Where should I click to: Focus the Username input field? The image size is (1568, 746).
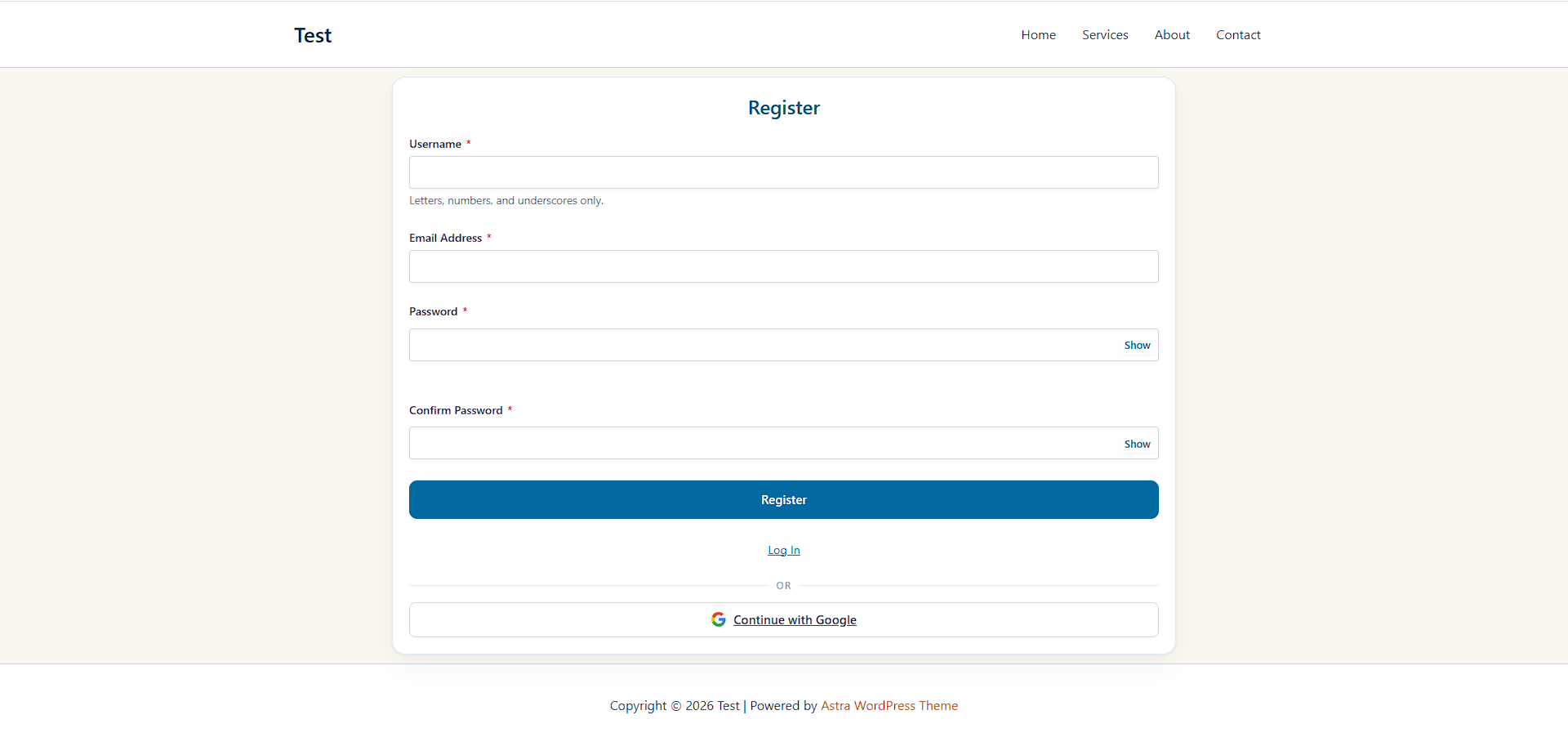click(x=784, y=172)
